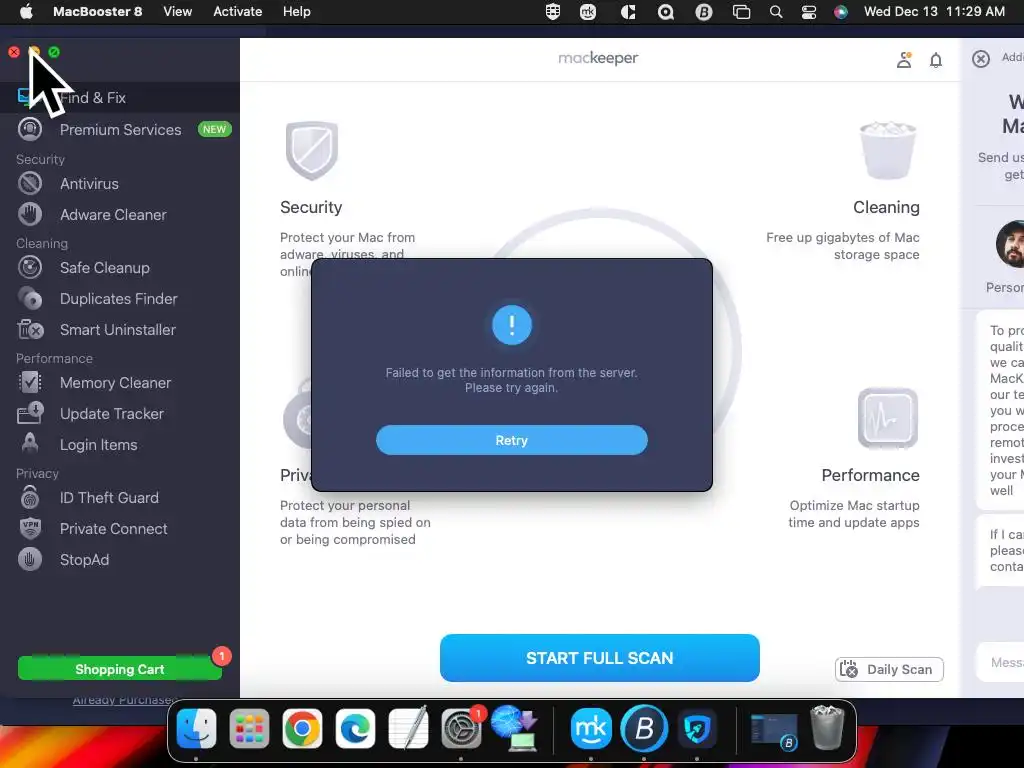Click the Security shield icon
Image resolution: width=1024 pixels, height=768 pixels.
[312, 151]
